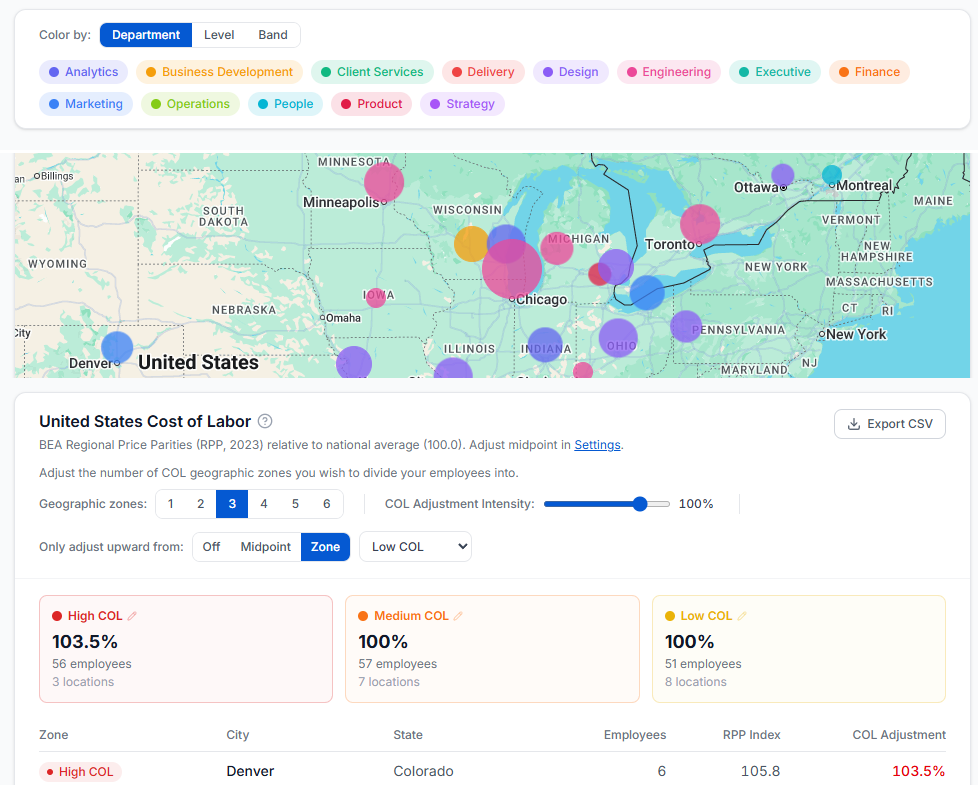Set geographic zones to 5

click(x=295, y=504)
